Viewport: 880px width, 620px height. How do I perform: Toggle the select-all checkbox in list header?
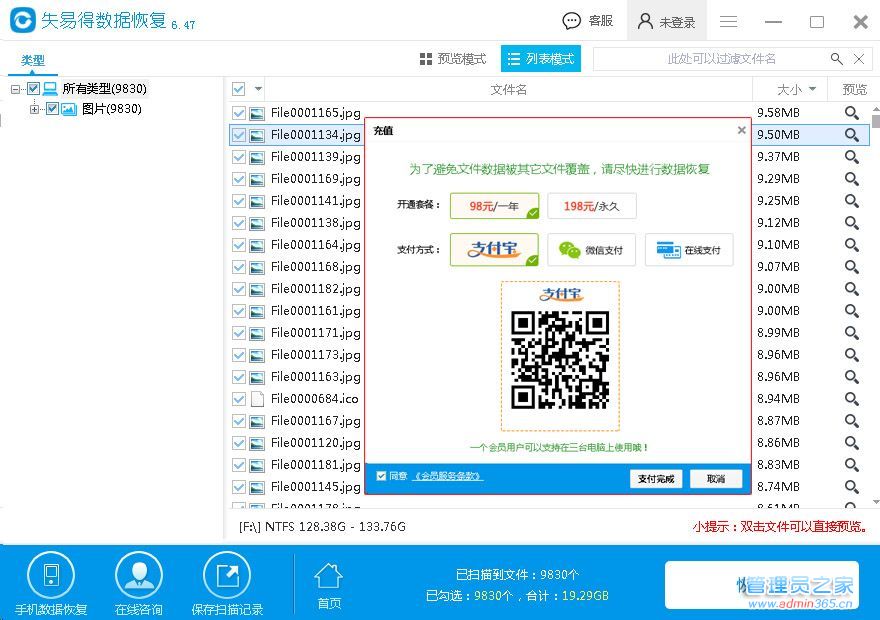239,89
